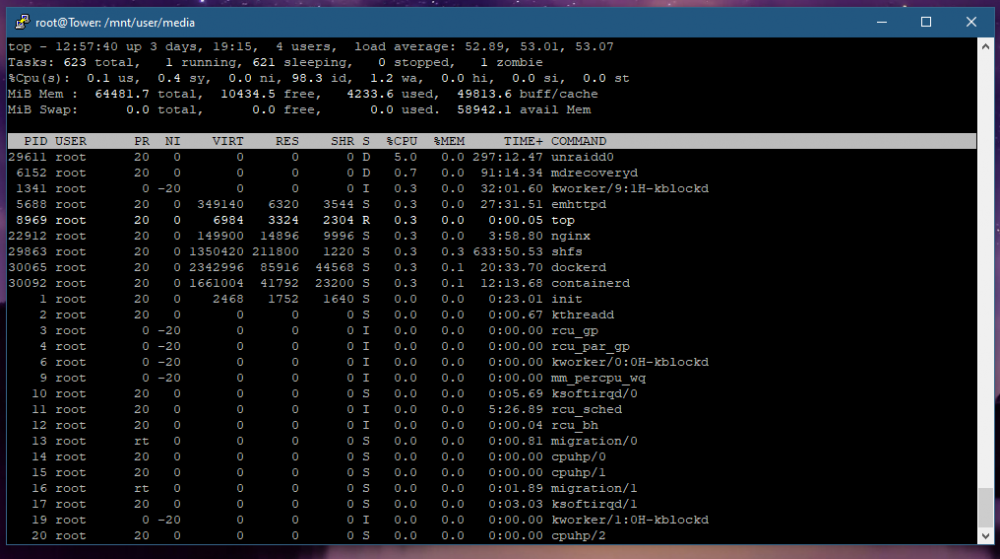
Task: Click the '23200' SHR value for containerd
Action: (x=334, y=284)
